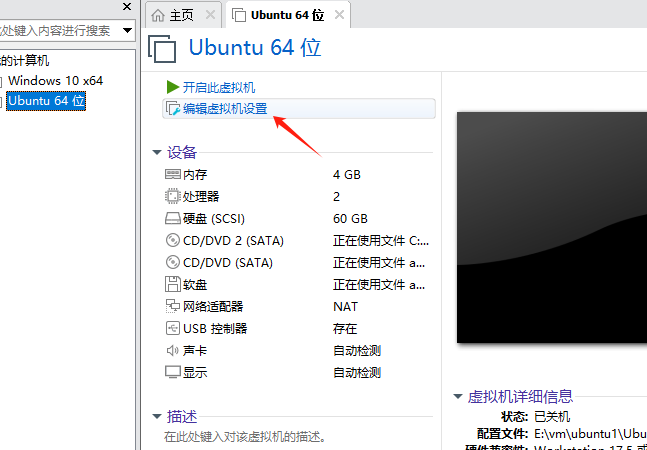The width and height of the screenshot is (647, 450).
Task: Click the large VM icon beside Ubuntu title
Action: (162, 49)
